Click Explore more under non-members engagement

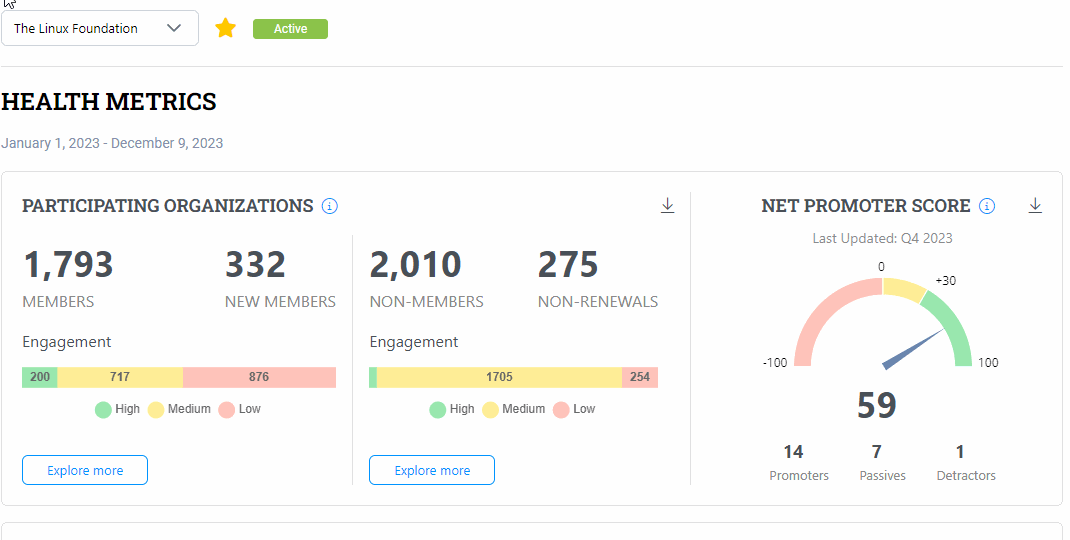(432, 470)
